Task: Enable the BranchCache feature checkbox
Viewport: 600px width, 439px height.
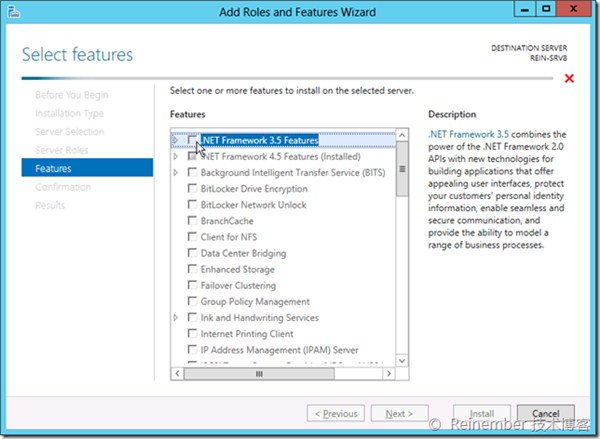Action: [x=192, y=220]
